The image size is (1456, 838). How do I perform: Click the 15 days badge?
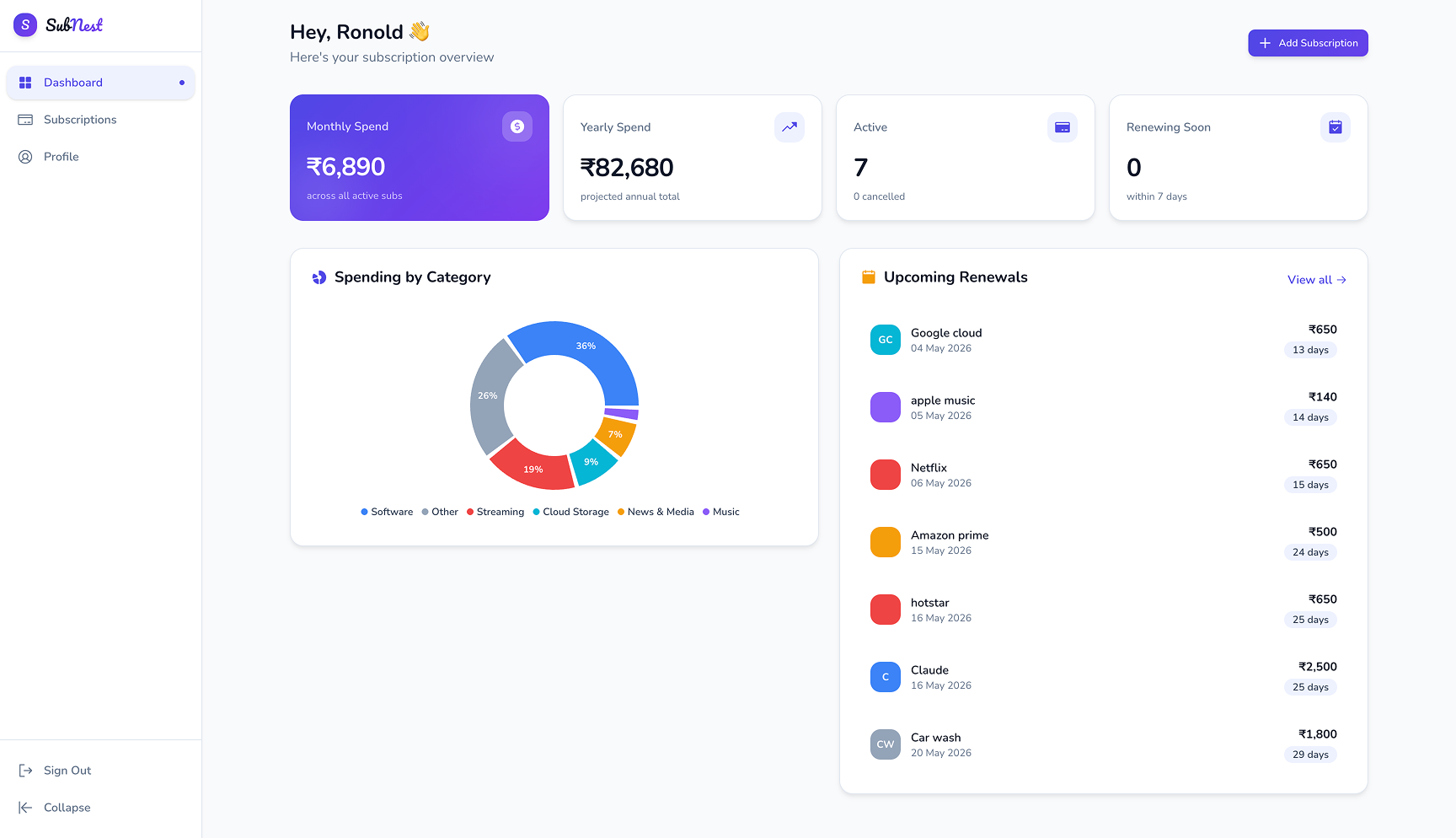(1310, 485)
